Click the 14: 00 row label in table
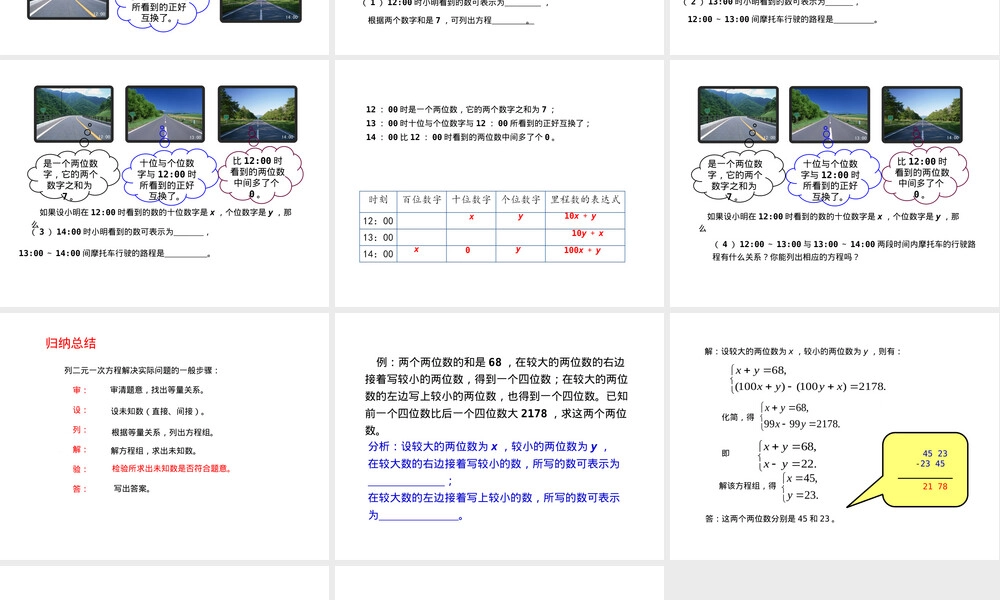Screen dimensions: 1000x600 click(x=378, y=254)
